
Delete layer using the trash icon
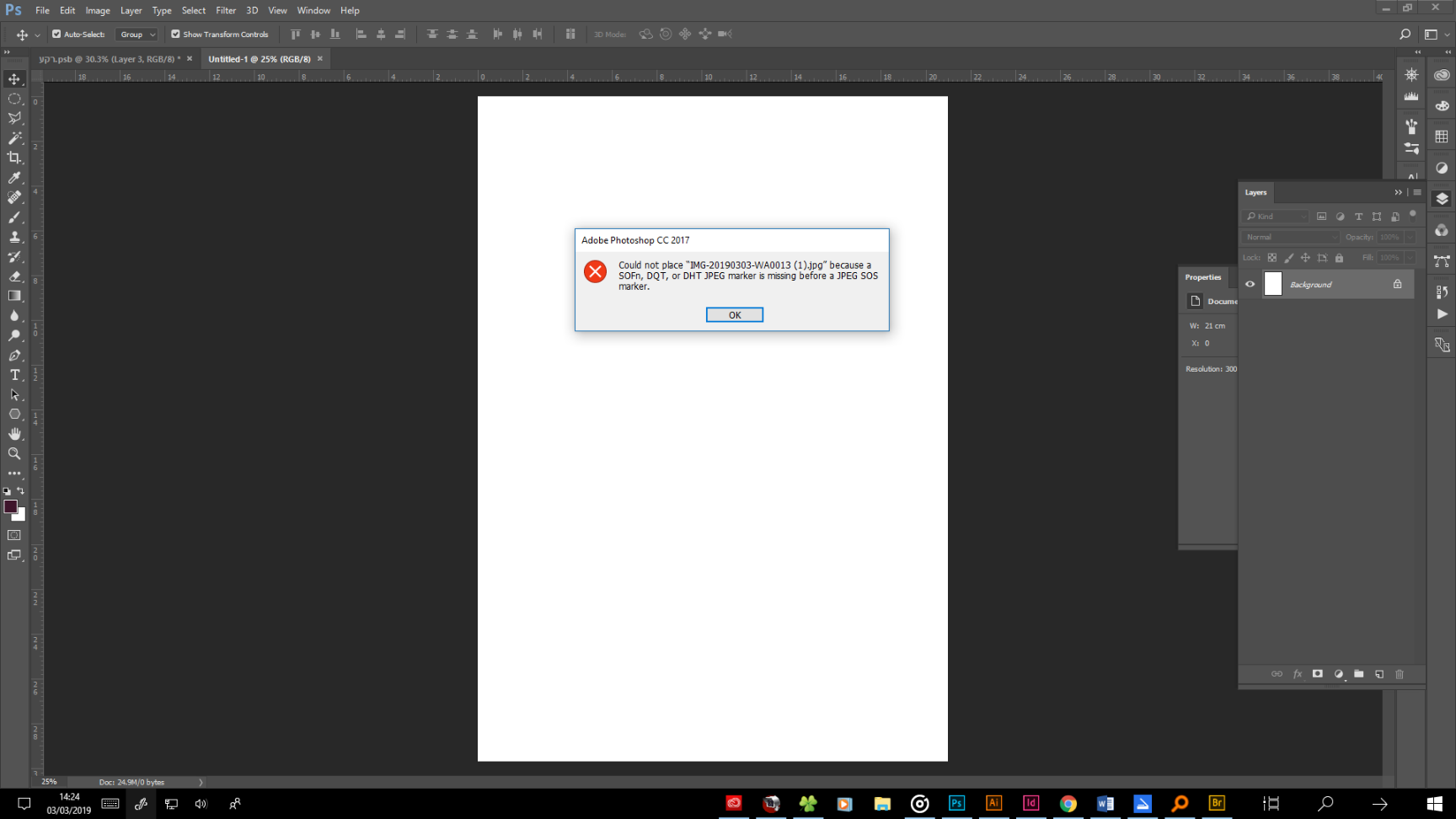[x=1400, y=674]
